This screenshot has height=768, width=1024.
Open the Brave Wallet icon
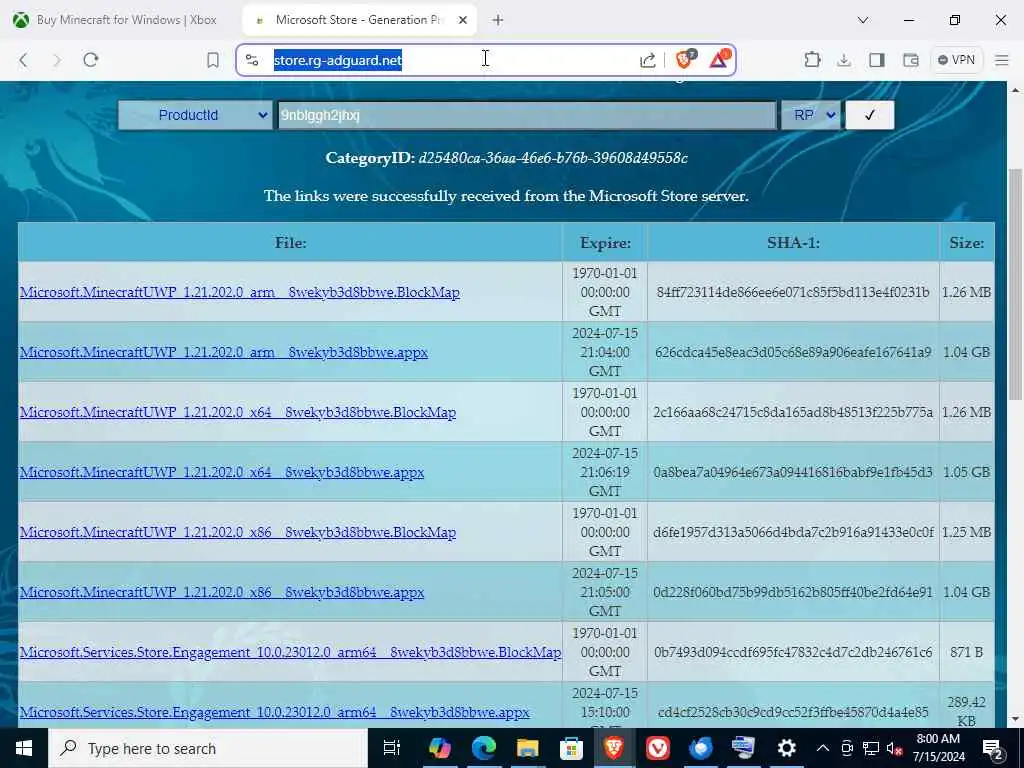tap(910, 60)
